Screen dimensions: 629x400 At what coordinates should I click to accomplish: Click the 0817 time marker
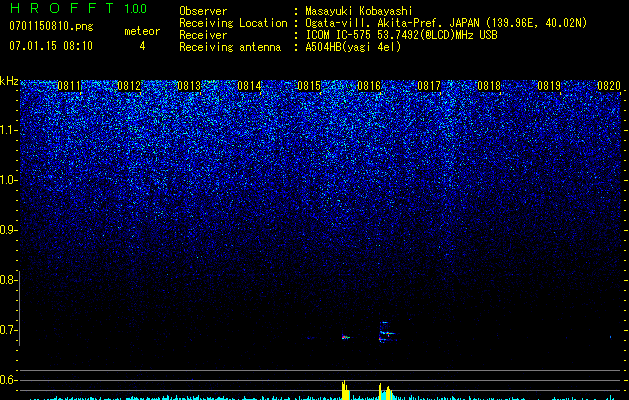pos(429,86)
